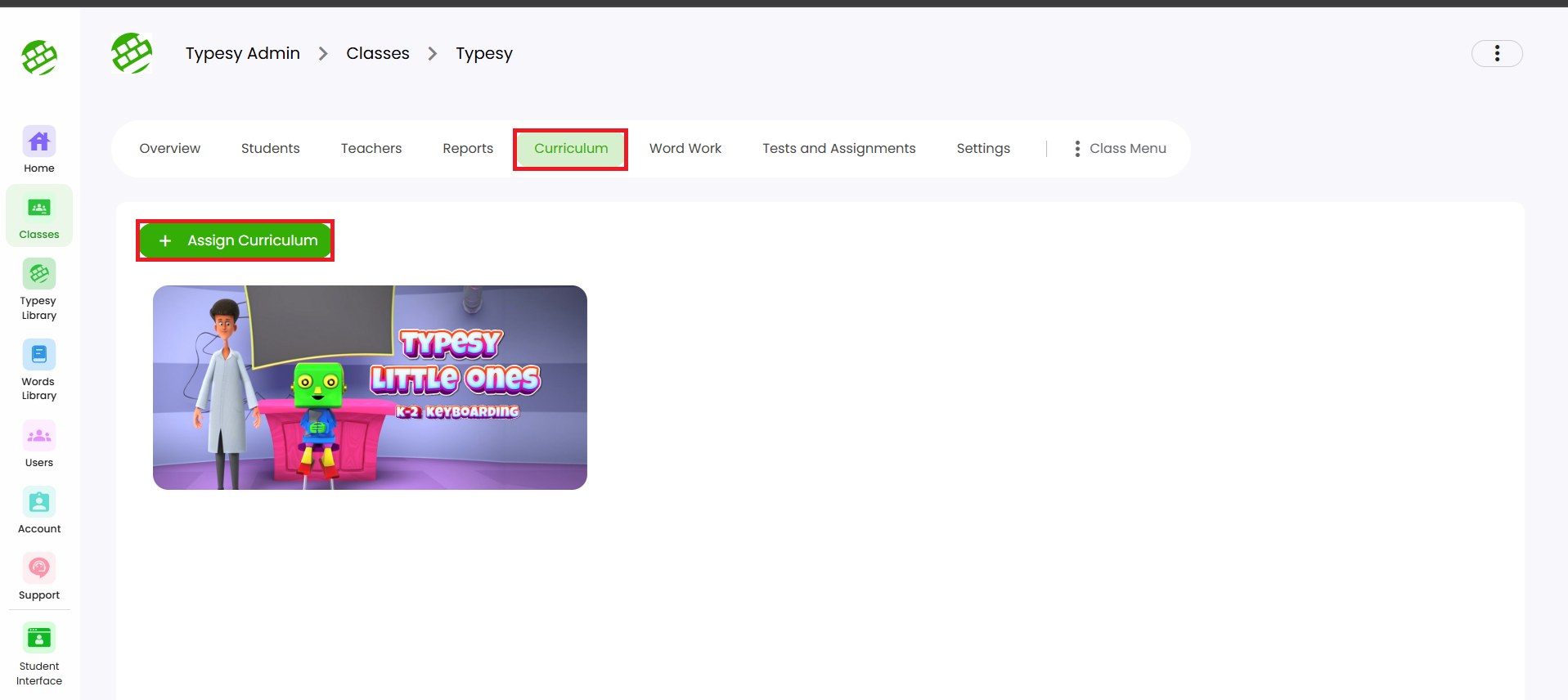
Task: Click the Classes breadcrumb link
Action: [x=377, y=54]
